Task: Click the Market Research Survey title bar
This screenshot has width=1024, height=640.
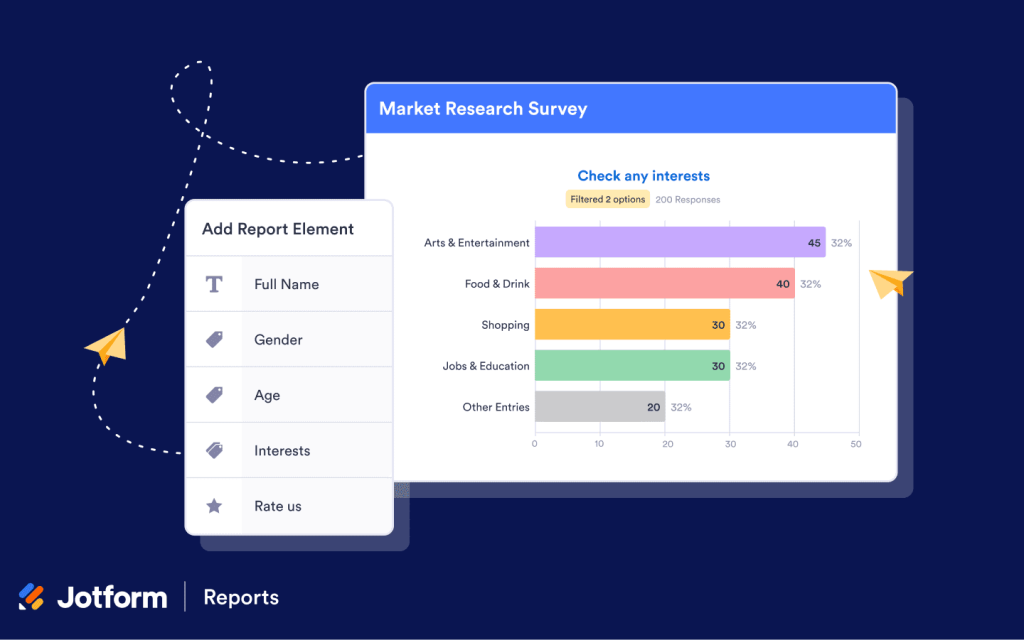Action: 630,109
